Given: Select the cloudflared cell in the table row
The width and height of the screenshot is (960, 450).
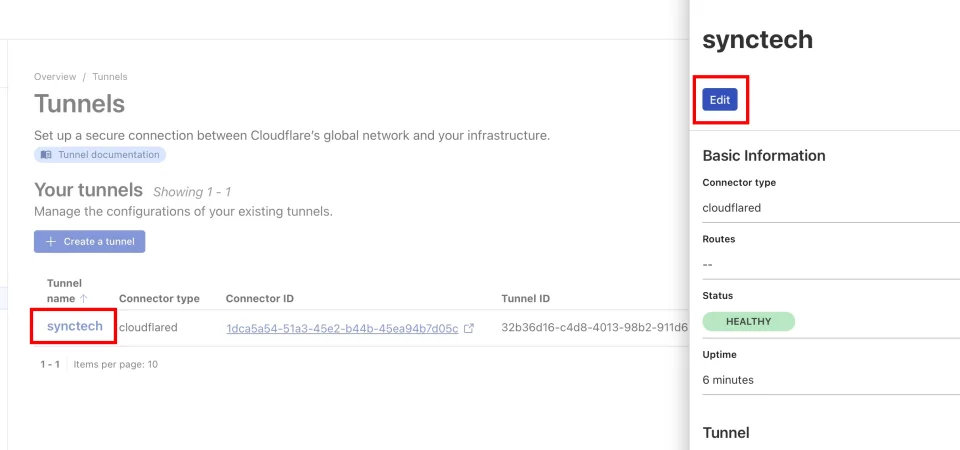Looking at the screenshot, I should [x=148, y=328].
